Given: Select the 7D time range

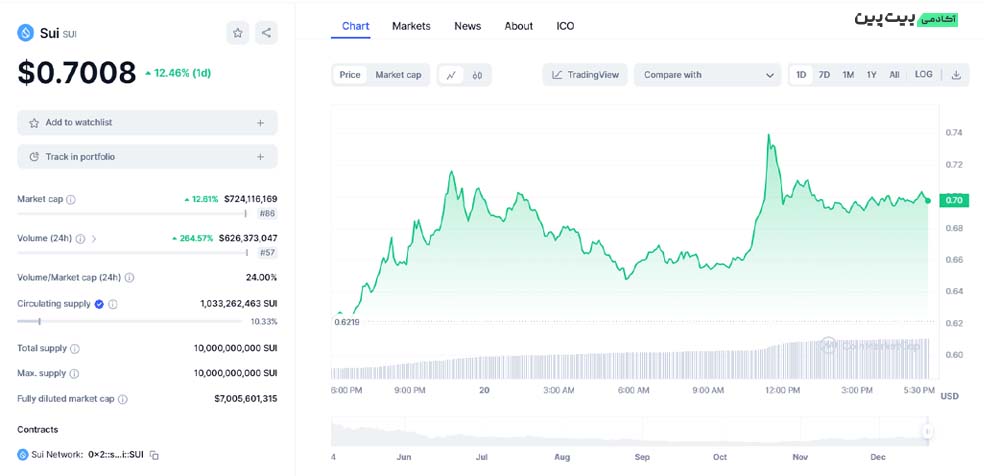Looking at the screenshot, I should [824, 75].
